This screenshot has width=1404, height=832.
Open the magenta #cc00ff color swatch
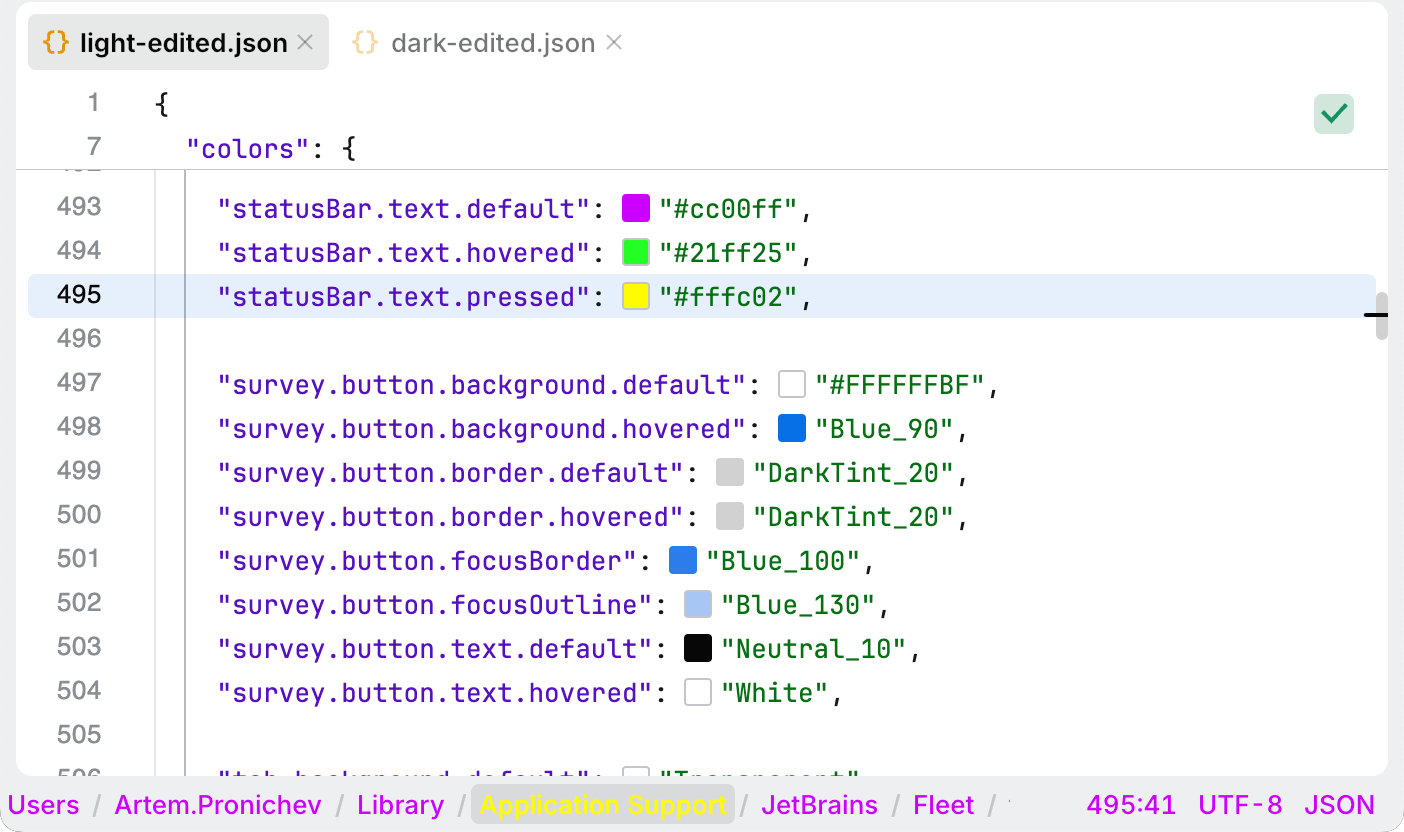tap(636, 209)
